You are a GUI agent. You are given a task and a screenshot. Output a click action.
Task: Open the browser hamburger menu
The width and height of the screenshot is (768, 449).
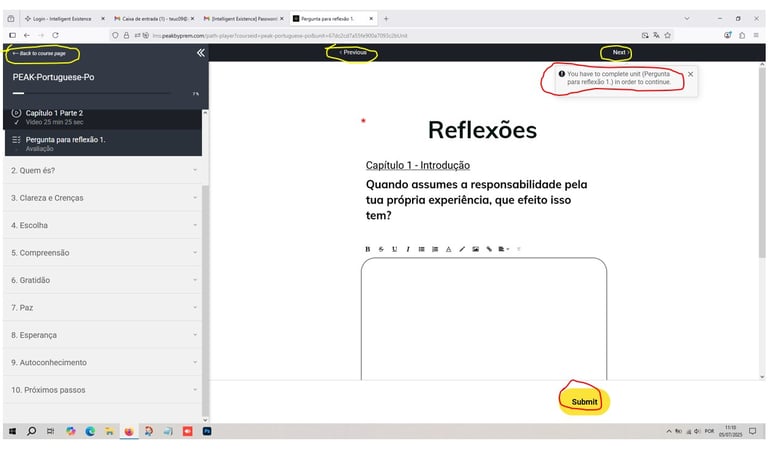point(756,35)
